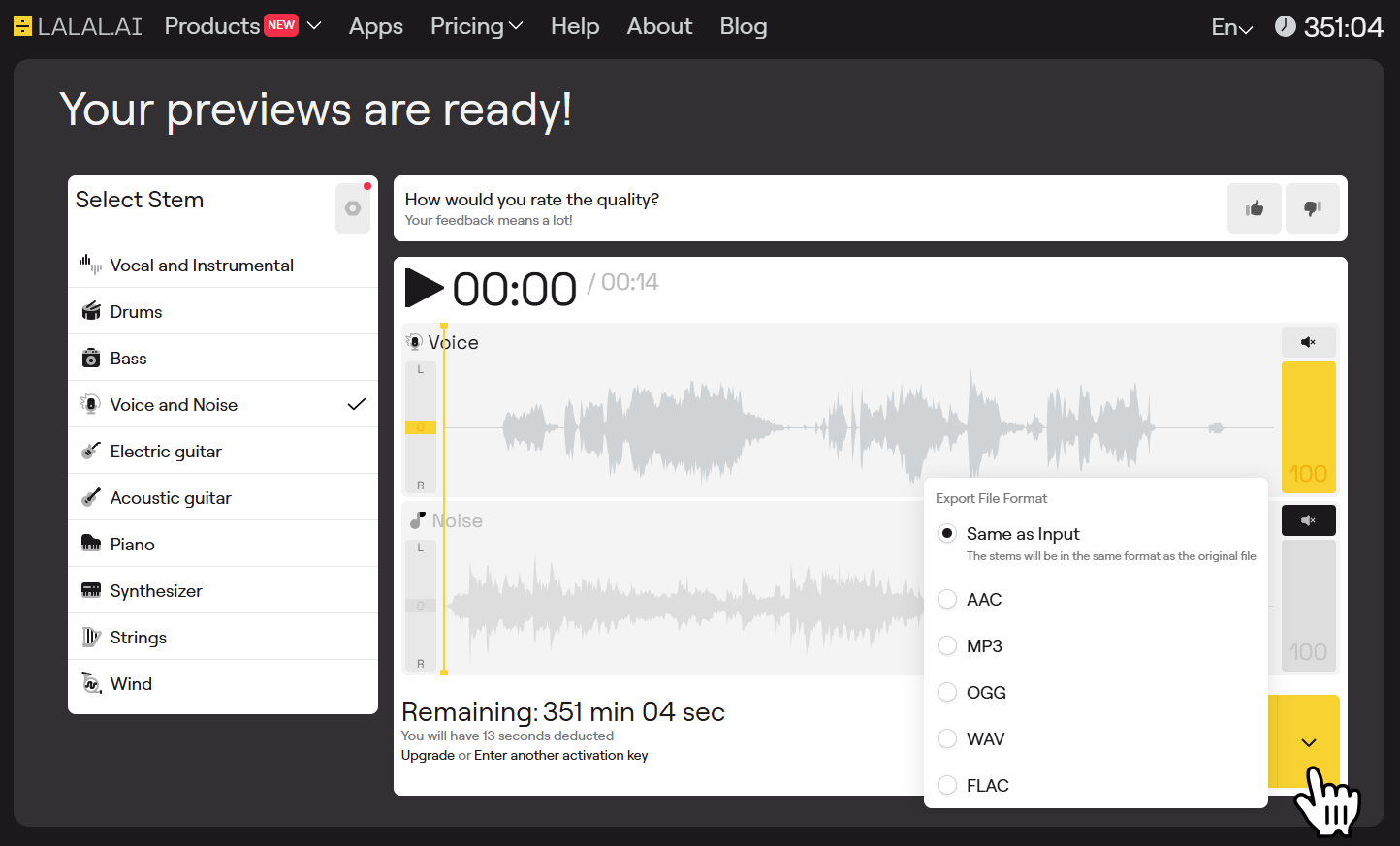This screenshot has width=1400, height=846.
Task: Click the Voice track yellow volume slider
Action: click(x=1308, y=426)
